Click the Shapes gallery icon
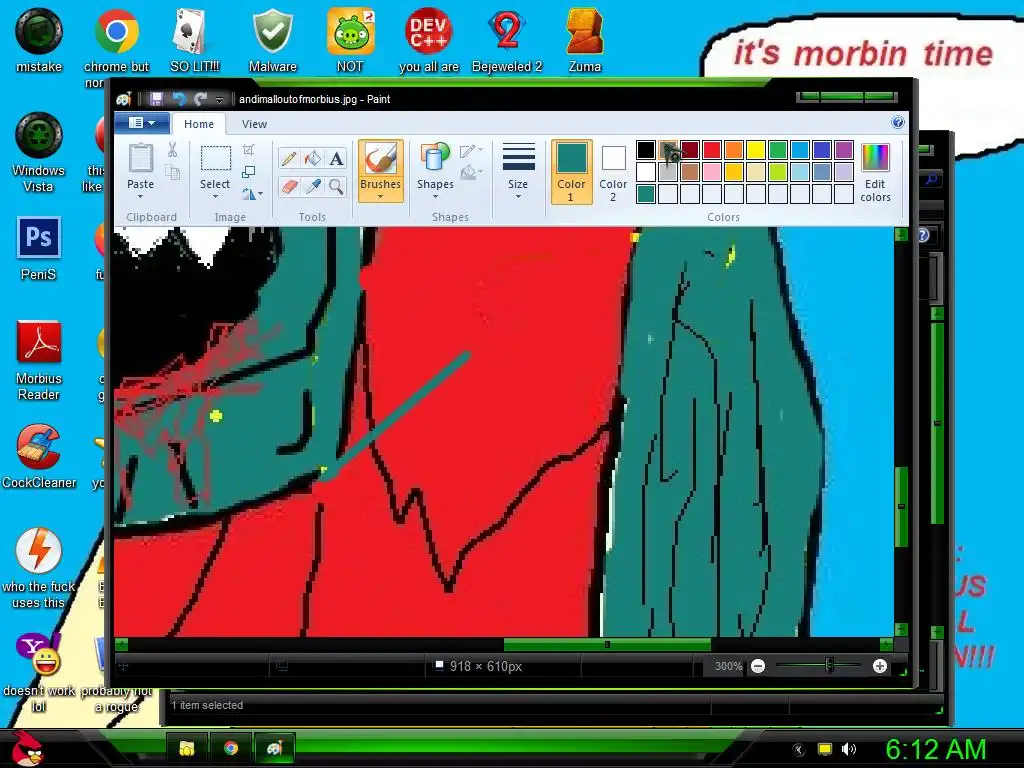This screenshot has height=768, width=1024. point(435,159)
